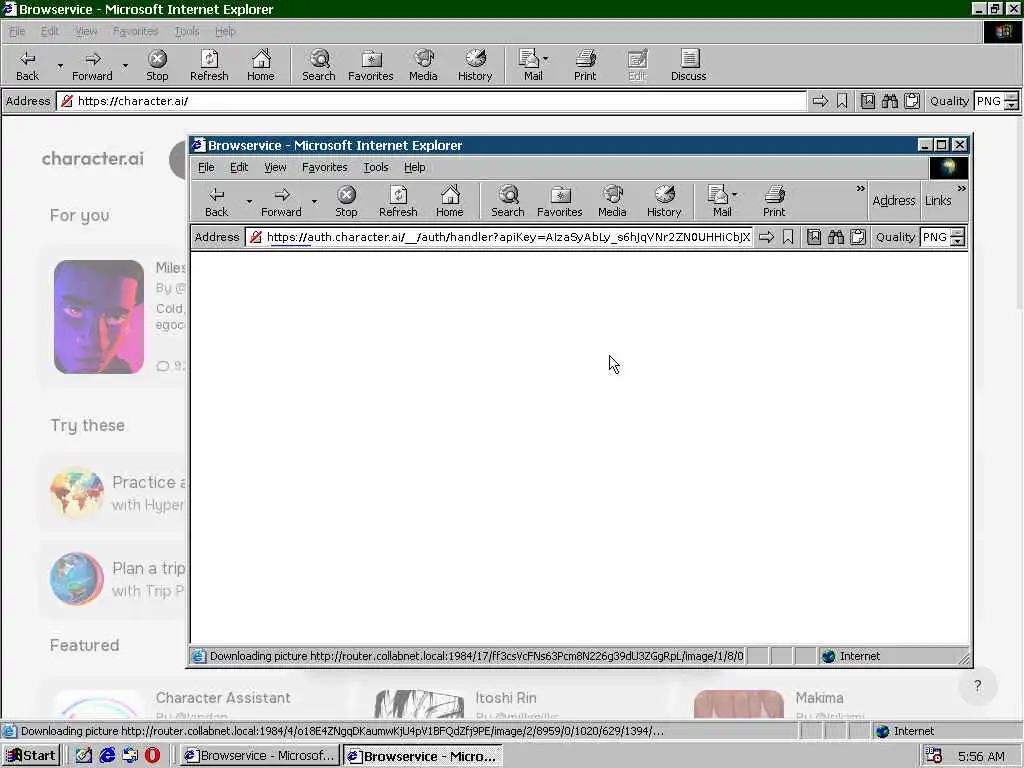
Task: Click Quality stepper in background window
Action: click(1011, 101)
